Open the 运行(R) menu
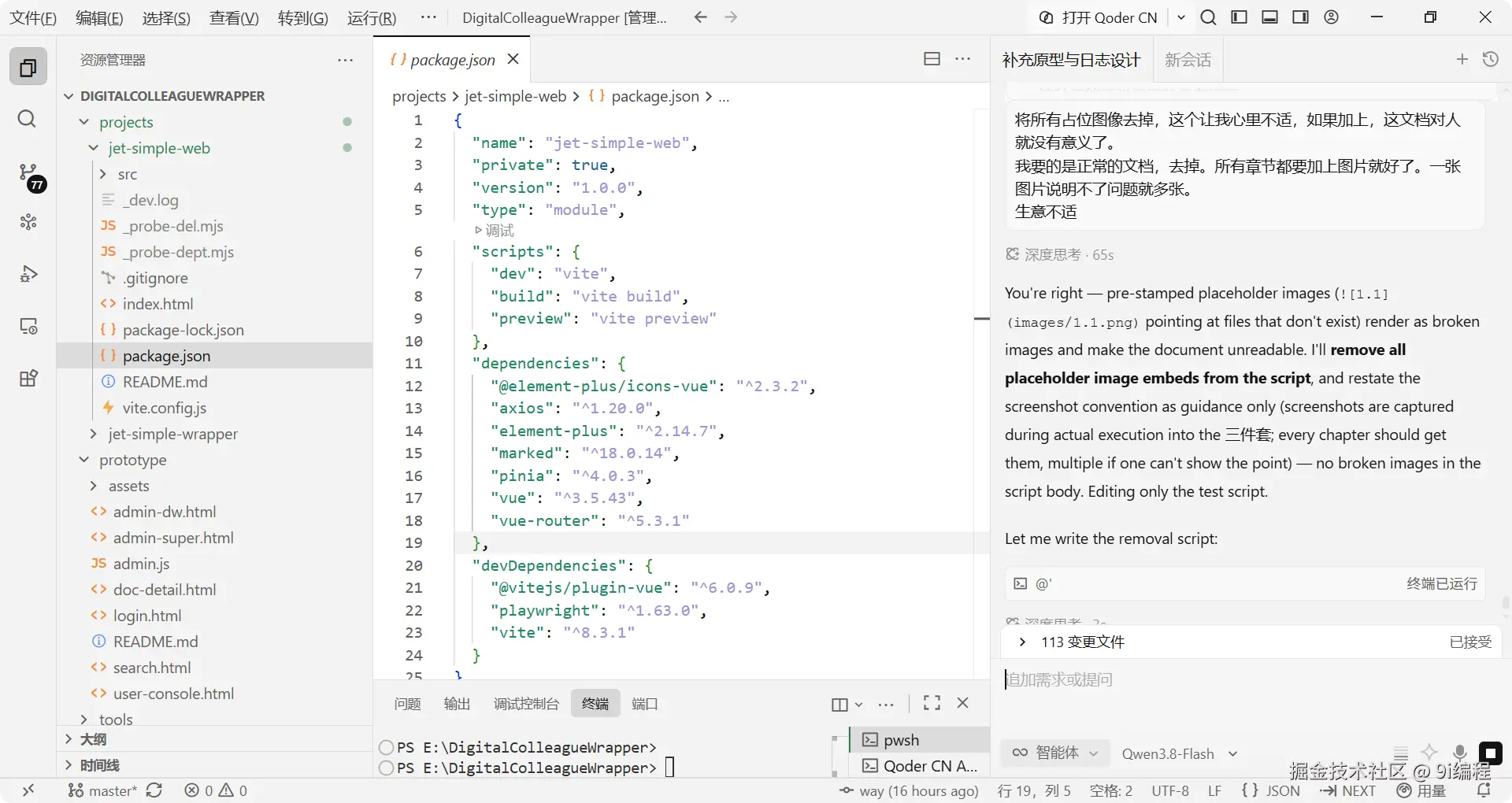The height and width of the screenshot is (803, 1512). pos(372,18)
